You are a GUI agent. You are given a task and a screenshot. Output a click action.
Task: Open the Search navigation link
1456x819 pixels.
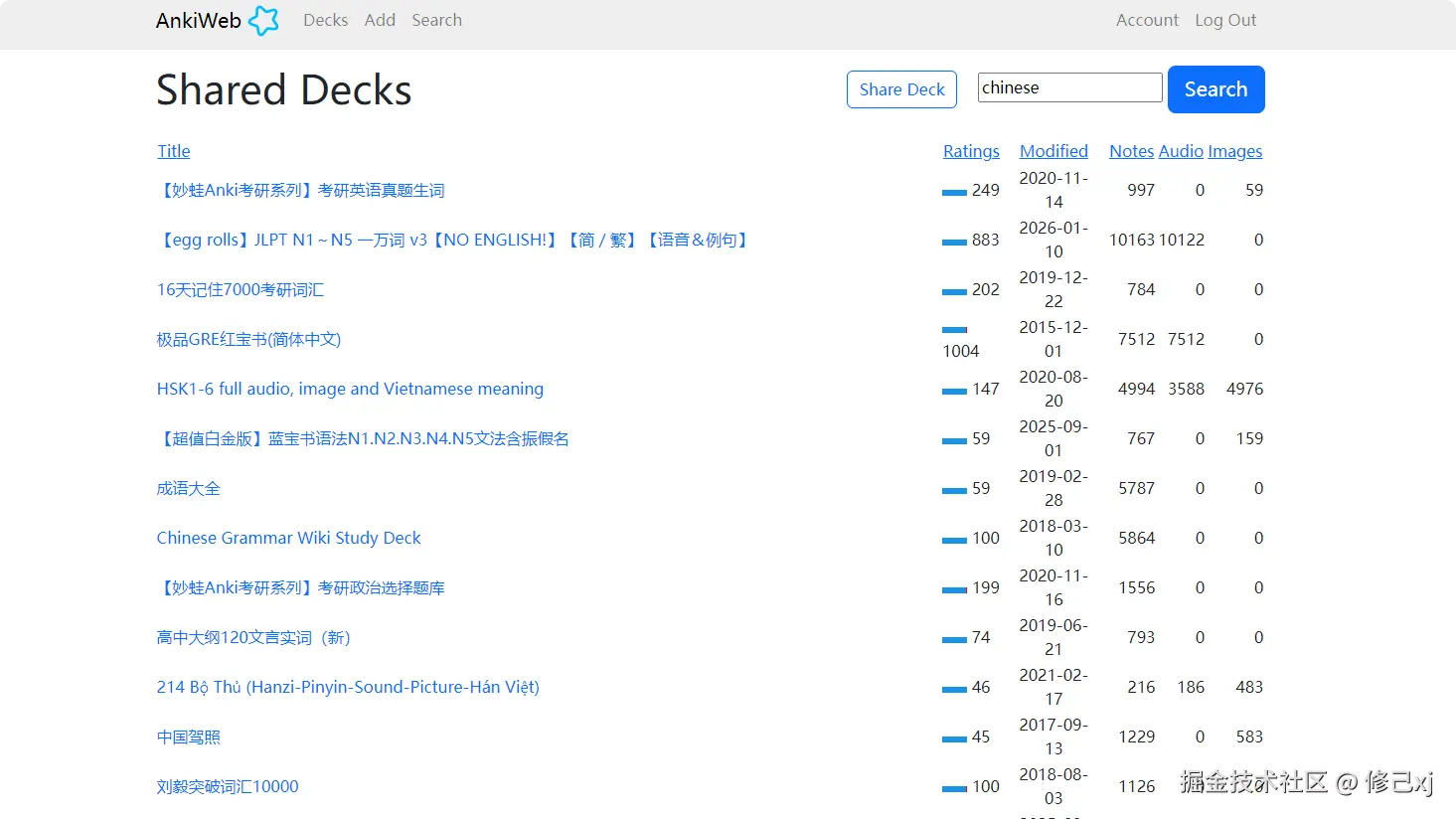tap(436, 20)
